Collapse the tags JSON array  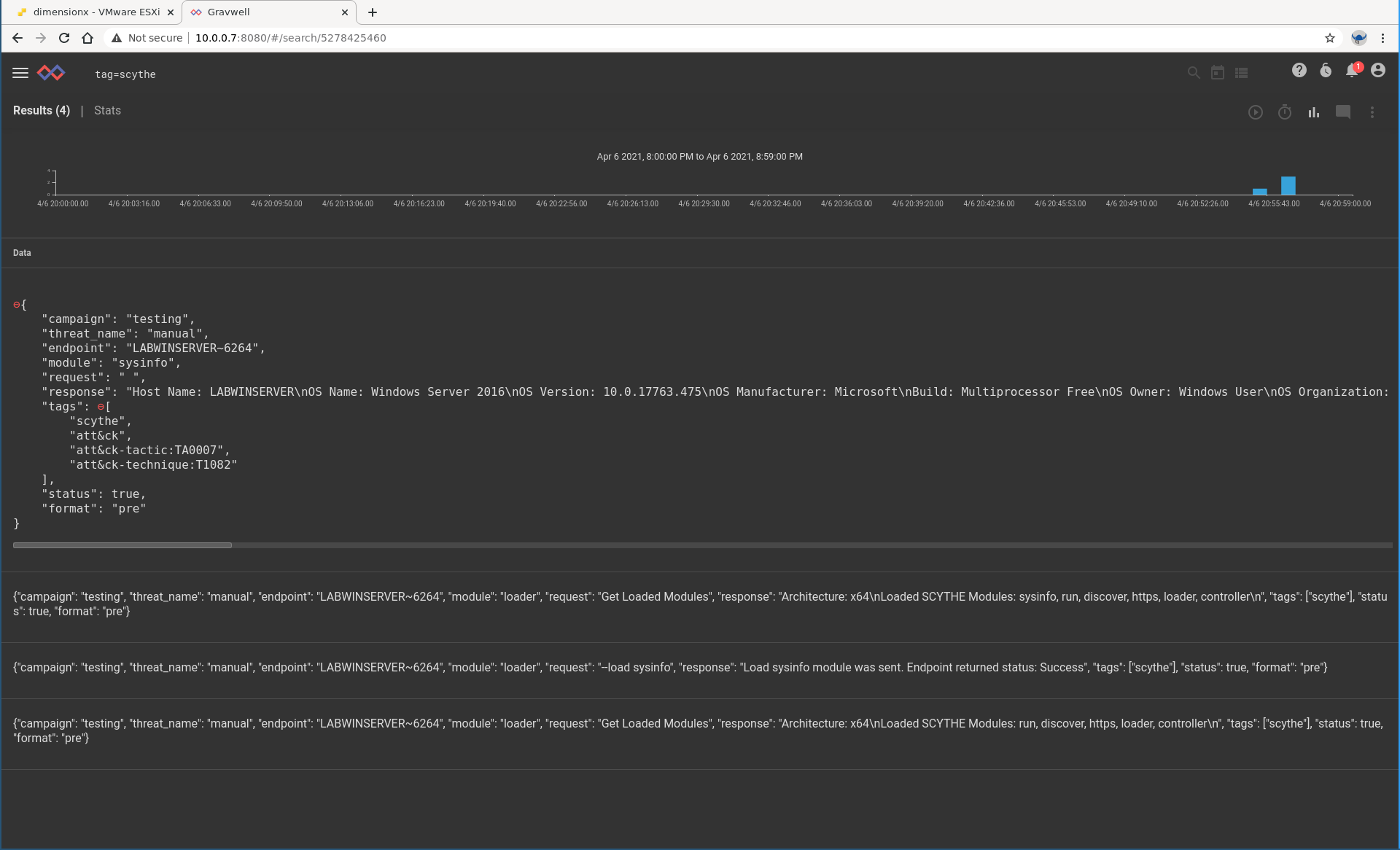(x=101, y=407)
